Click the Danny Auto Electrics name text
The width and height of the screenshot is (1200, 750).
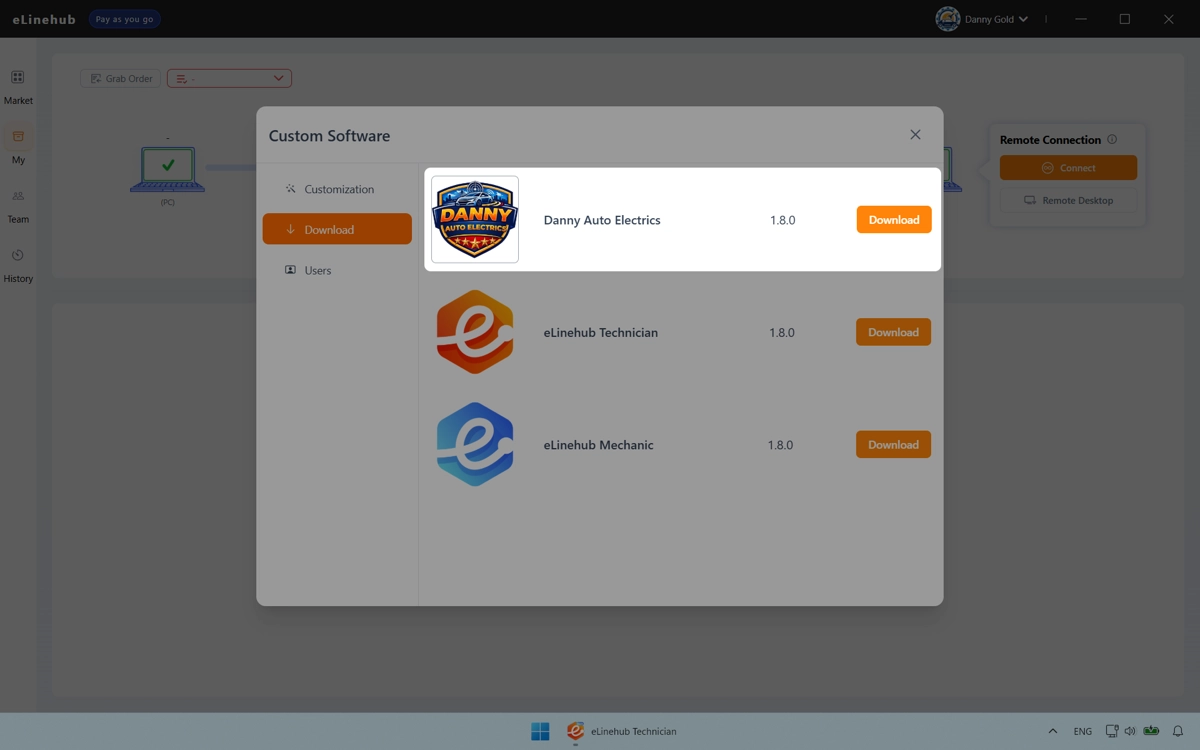tap(602, 220)
